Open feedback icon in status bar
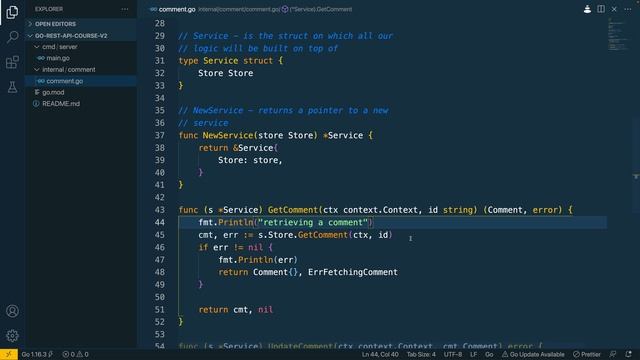The image size is (640, 360). pyautogui.click(x=613, y=354)
